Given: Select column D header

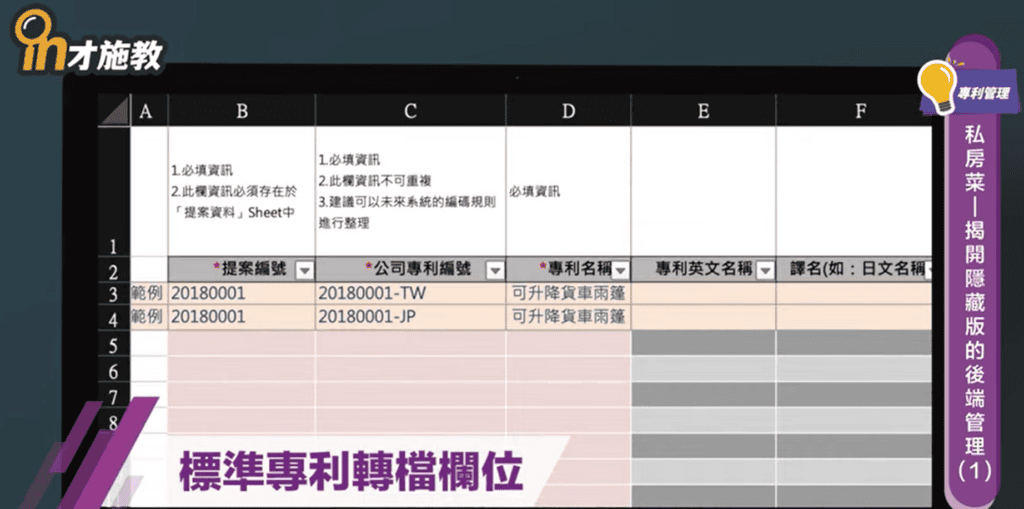Looking at the screenshot, I should 568,112.
